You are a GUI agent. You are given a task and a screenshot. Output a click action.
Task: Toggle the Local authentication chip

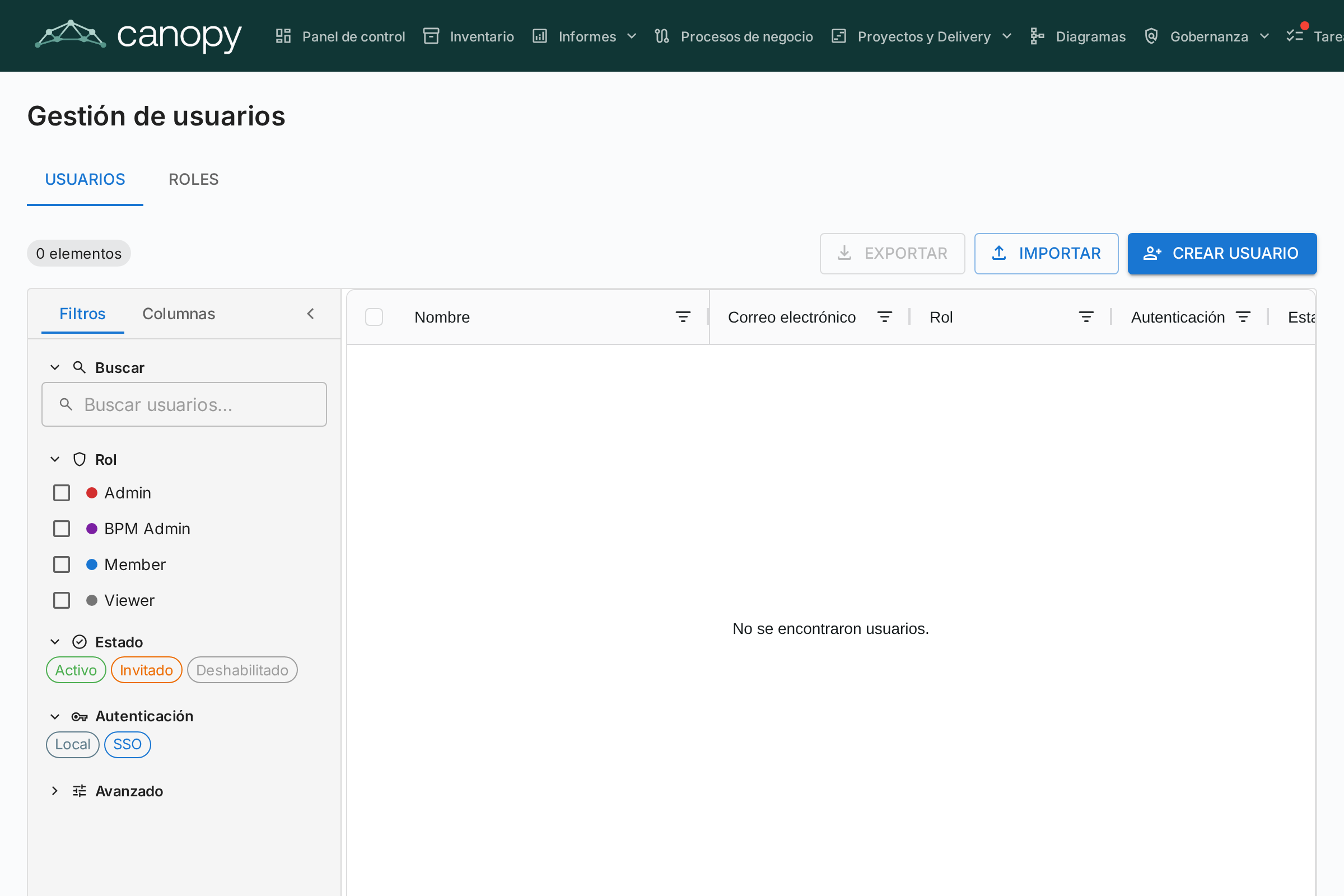pos(73,745)
